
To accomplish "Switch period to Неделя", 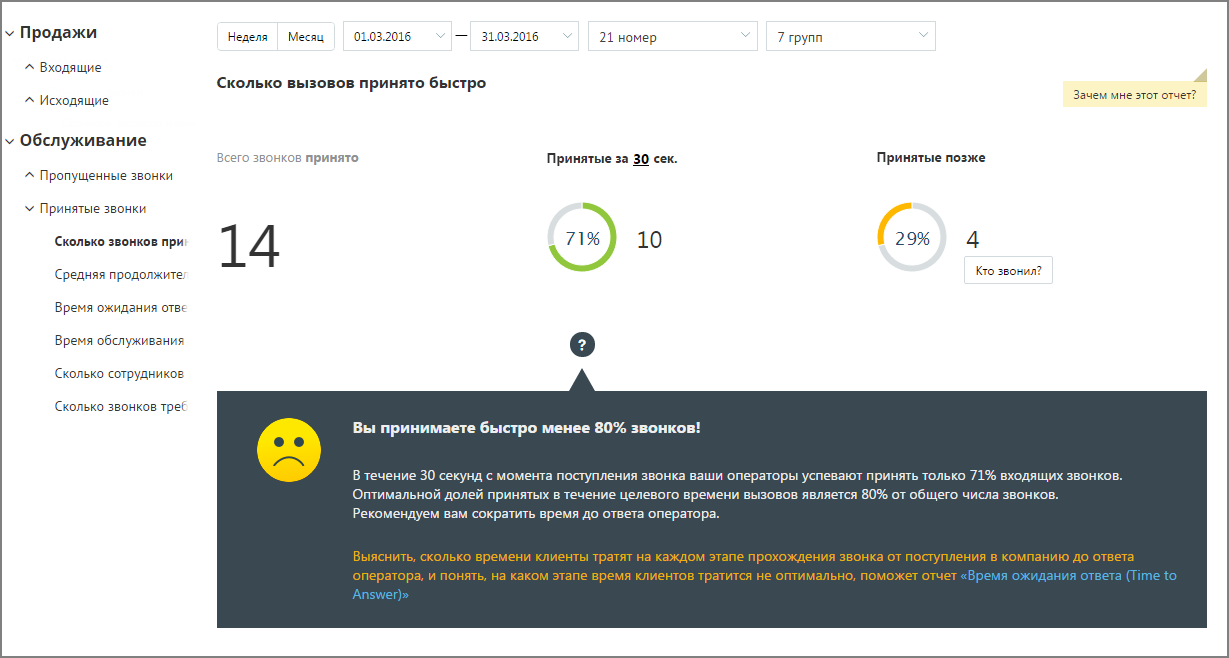I will click(247, 37).
